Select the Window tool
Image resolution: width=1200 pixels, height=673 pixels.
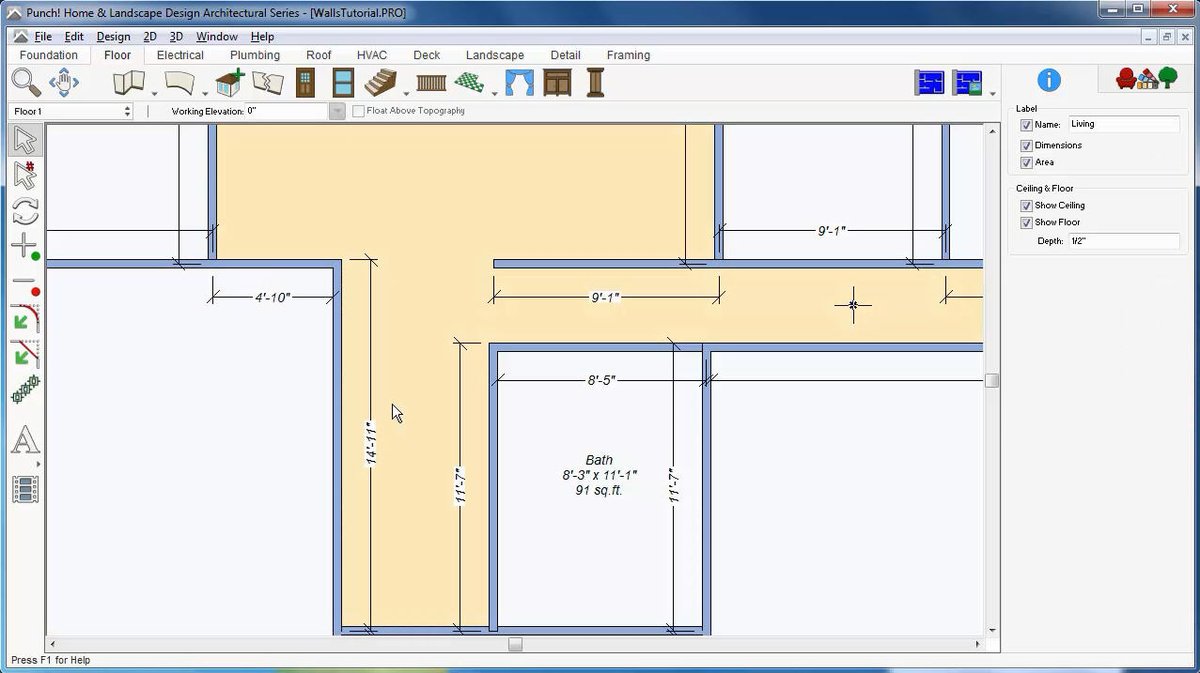pyautogui.click(x=343, y=82)
